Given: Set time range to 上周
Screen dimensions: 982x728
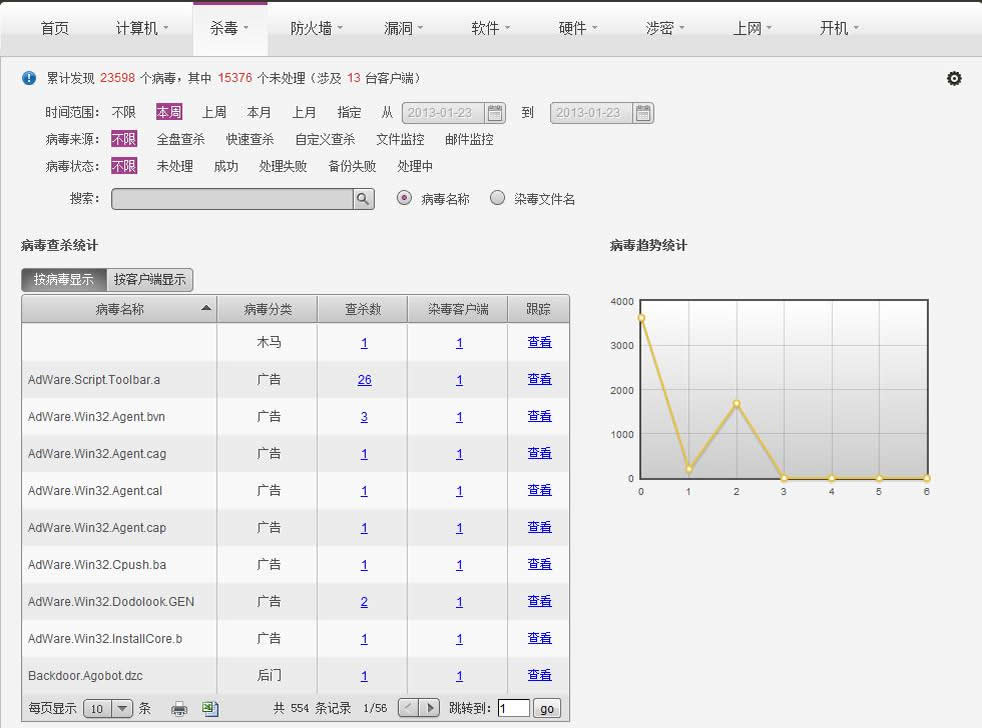Looking at the screenshot, I should (214, 112).
